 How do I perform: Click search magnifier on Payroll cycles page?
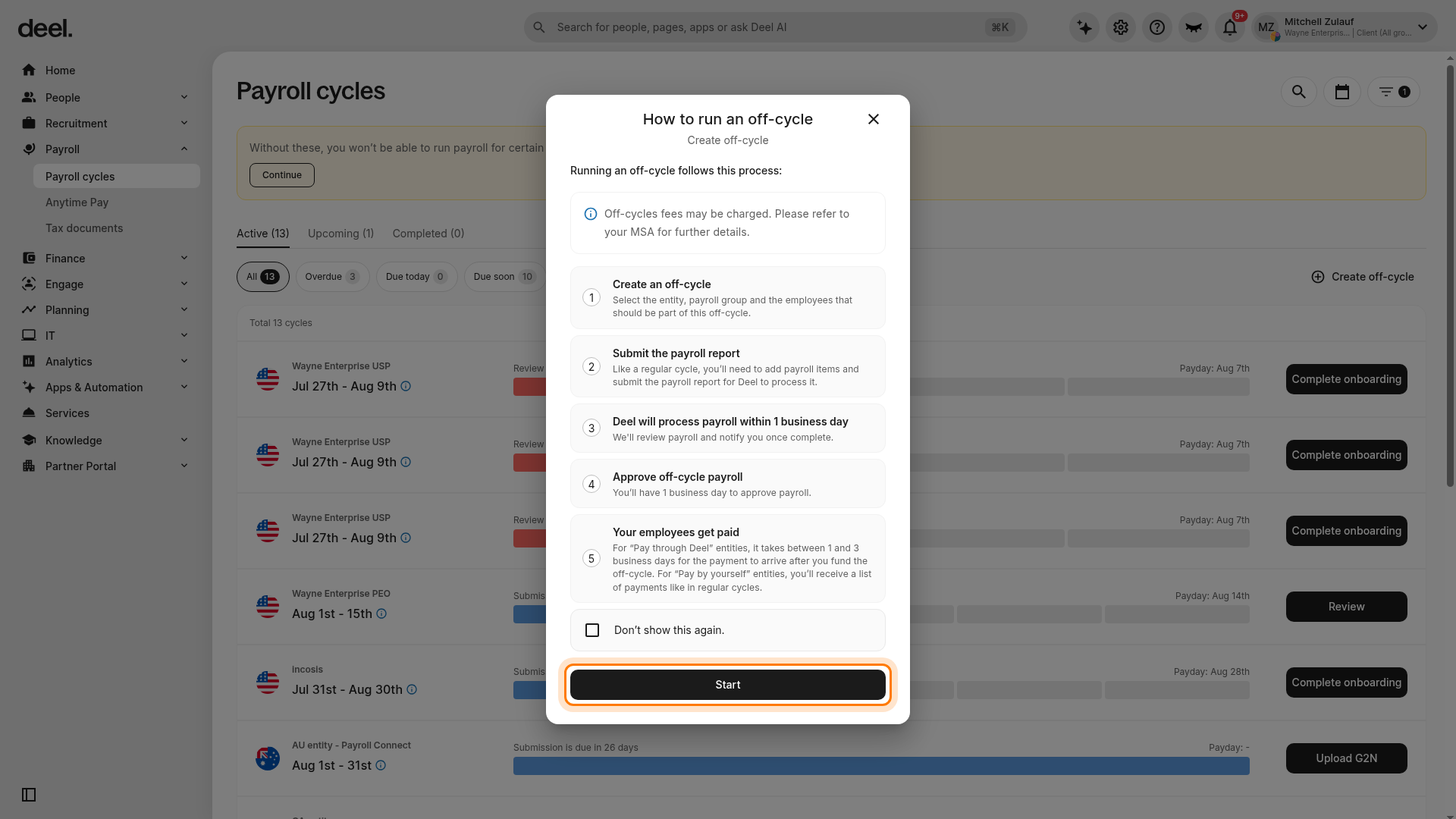click(x=1299, y=92)
